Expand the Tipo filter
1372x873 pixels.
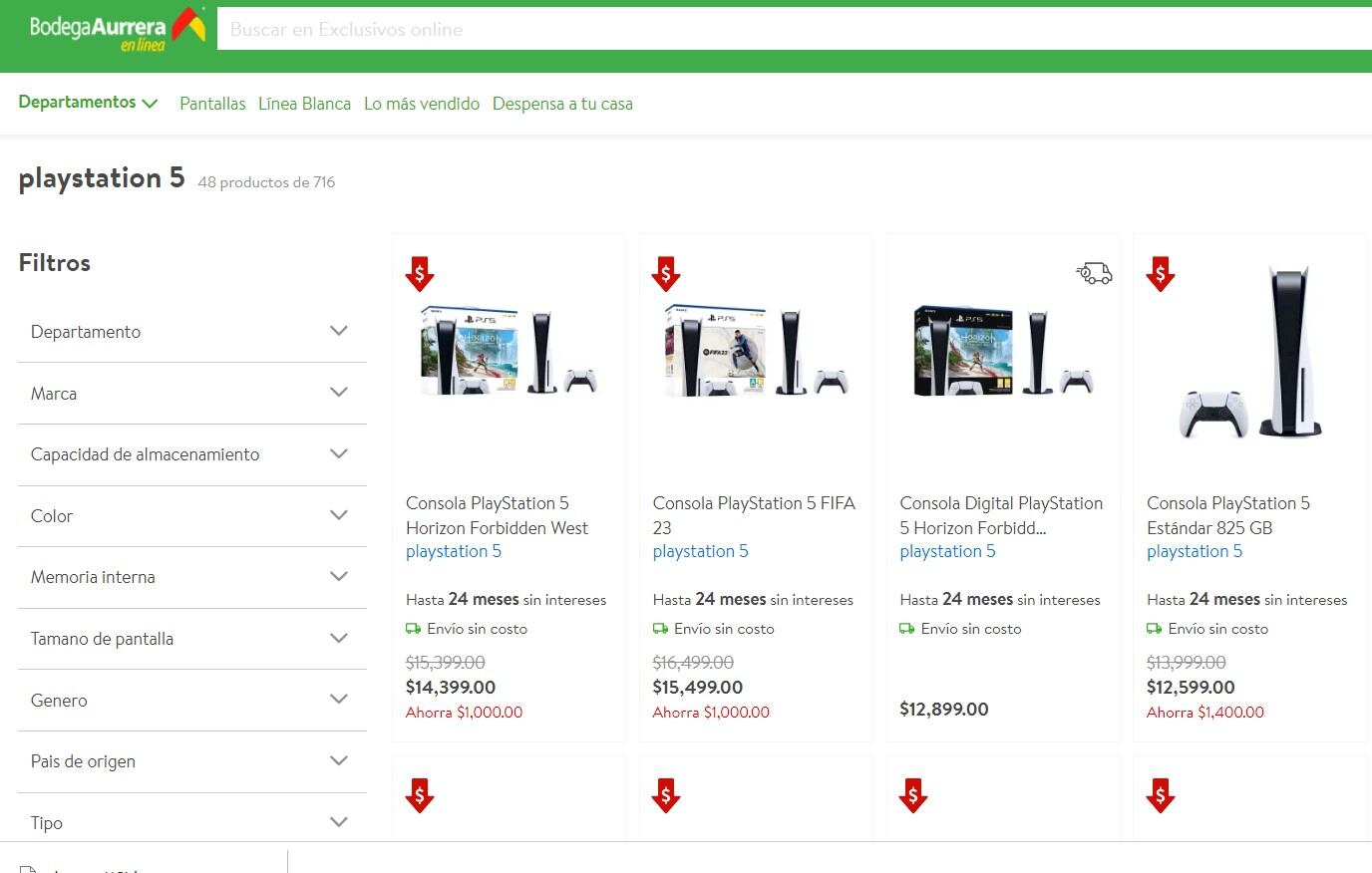191,822
